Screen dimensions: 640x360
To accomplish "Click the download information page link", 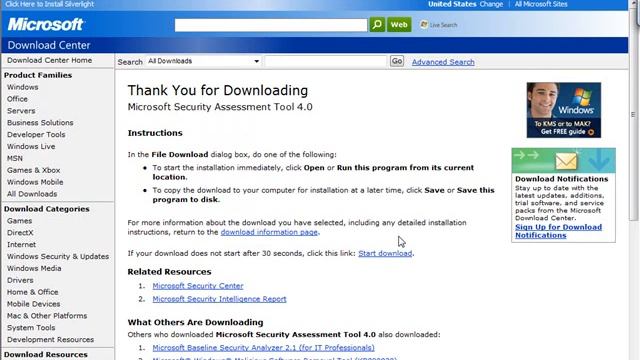I will (269, 232).
